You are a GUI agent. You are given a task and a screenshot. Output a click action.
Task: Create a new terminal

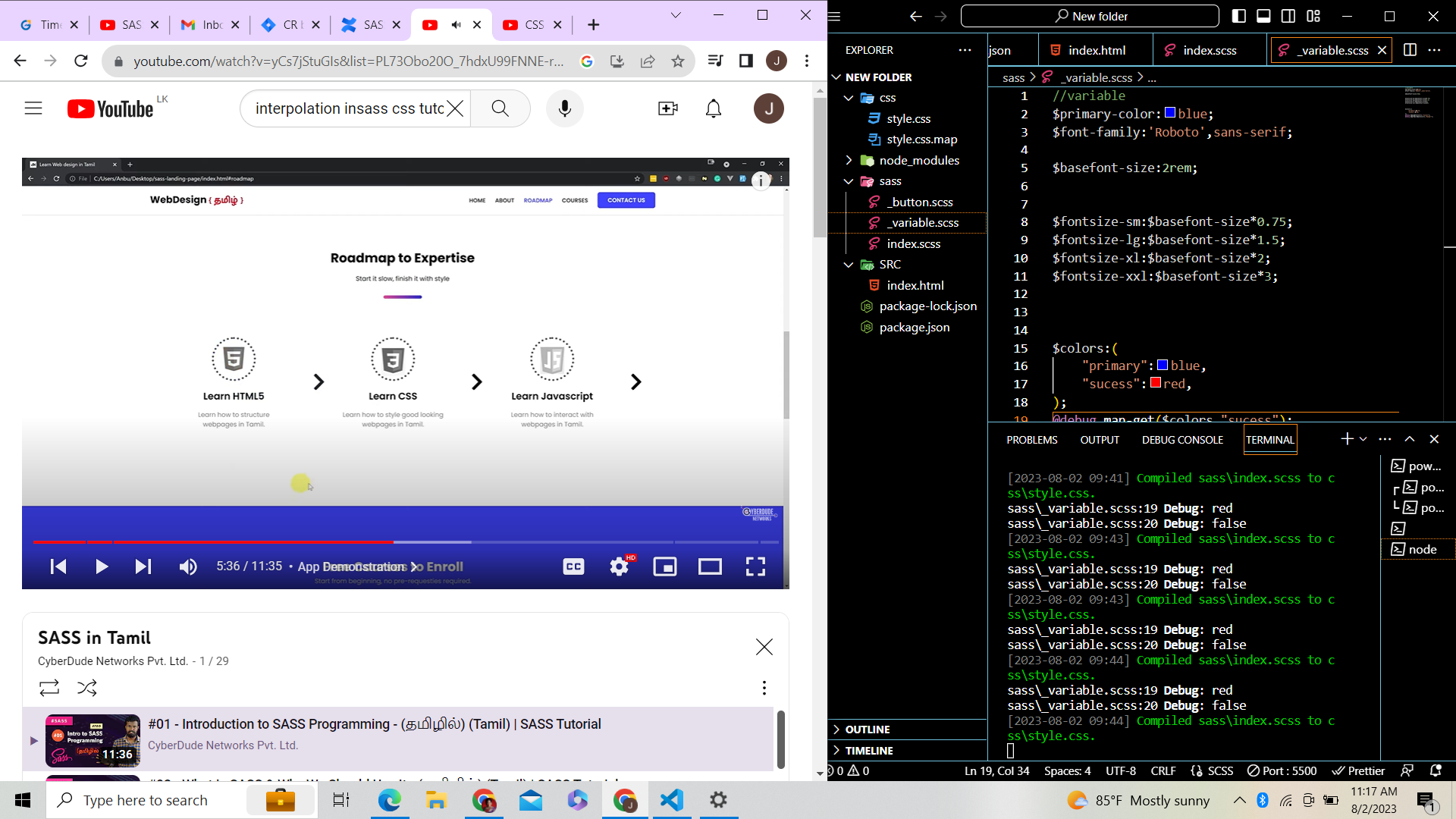pos(1346,439)
